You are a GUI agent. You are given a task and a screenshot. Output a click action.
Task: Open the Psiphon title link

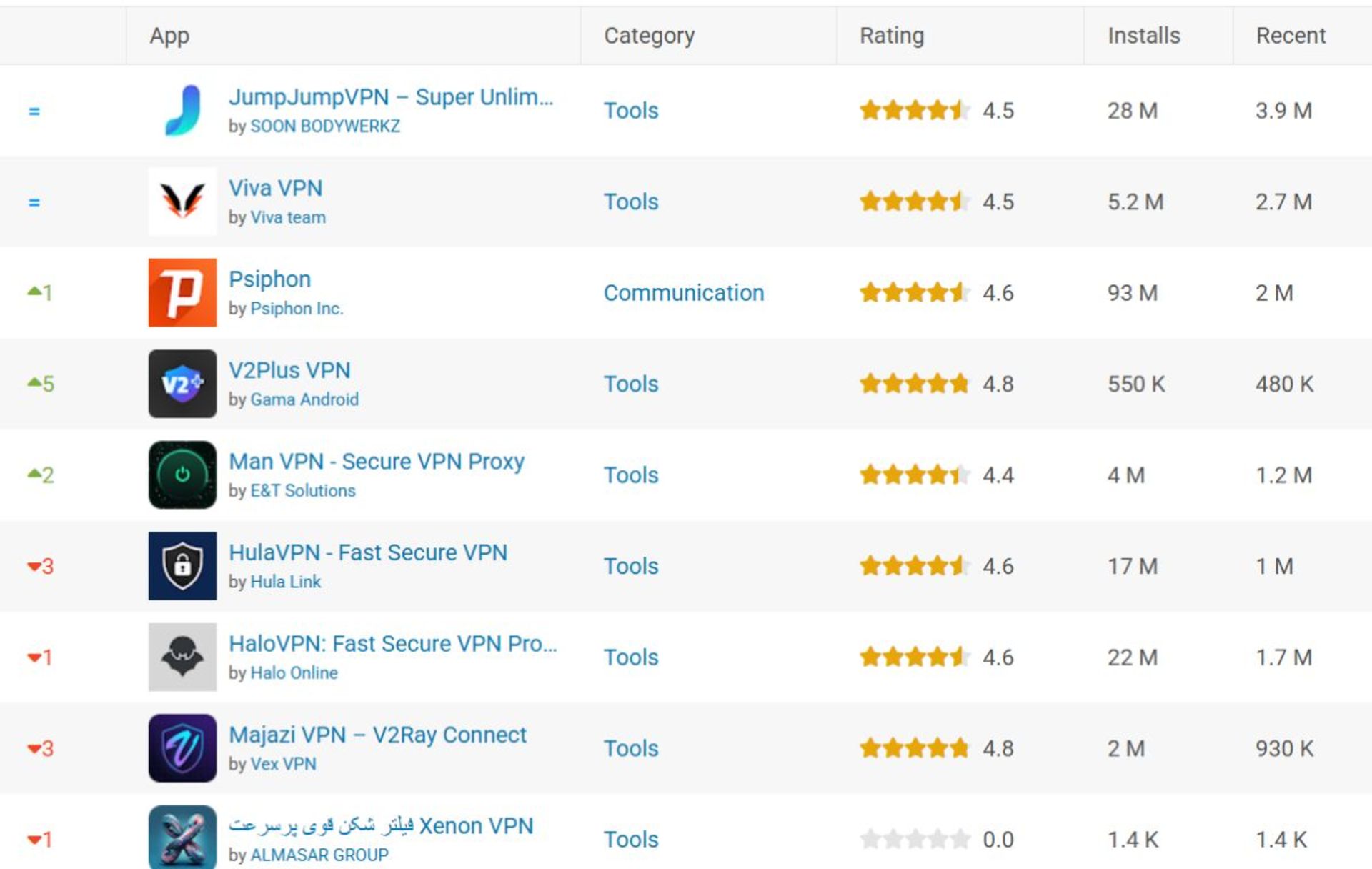point(269,279)
